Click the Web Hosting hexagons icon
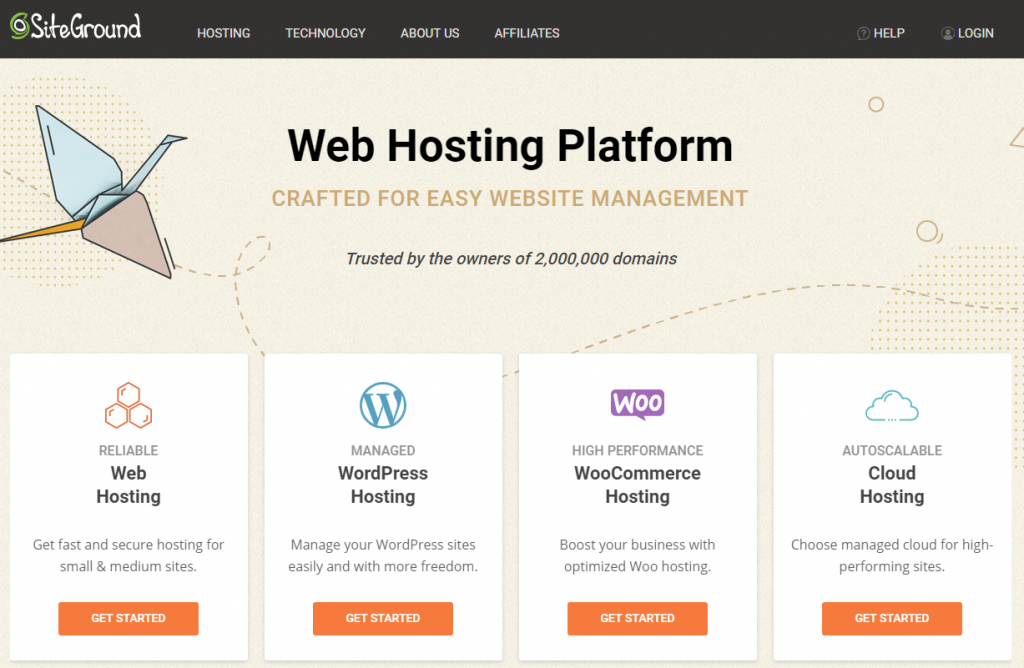 point(129,406)
